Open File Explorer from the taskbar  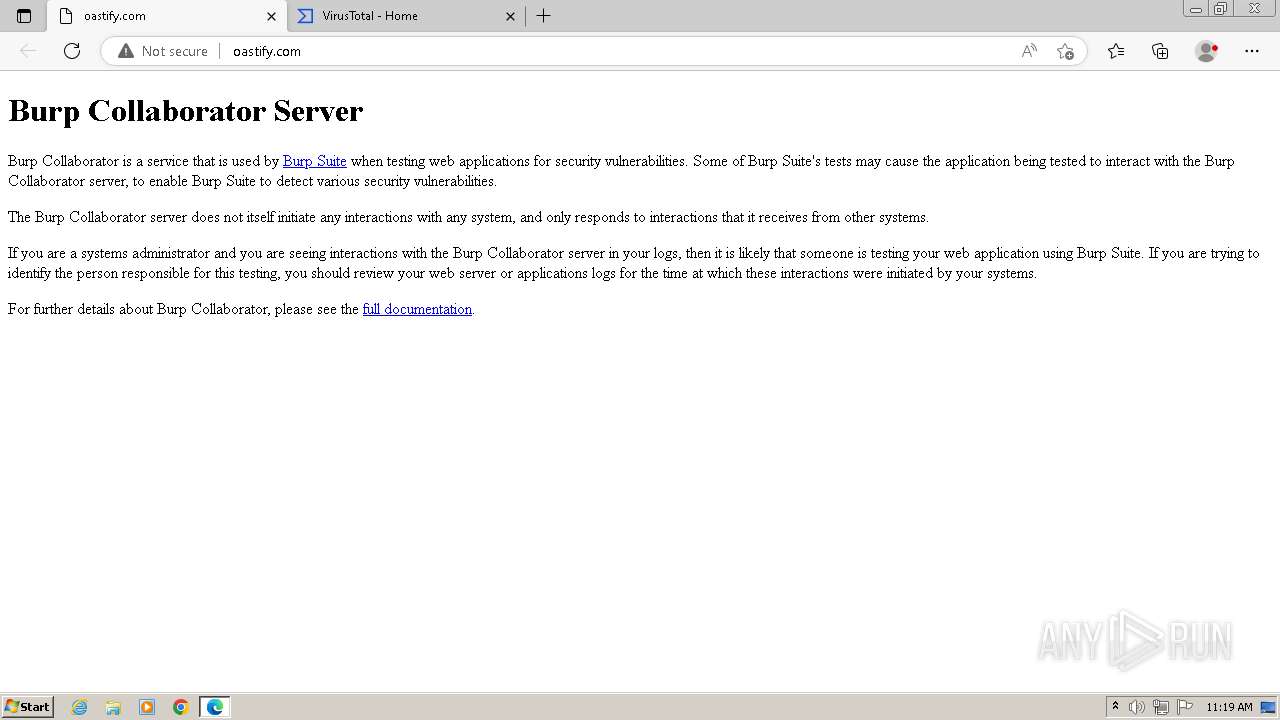(x=113, y=707)
